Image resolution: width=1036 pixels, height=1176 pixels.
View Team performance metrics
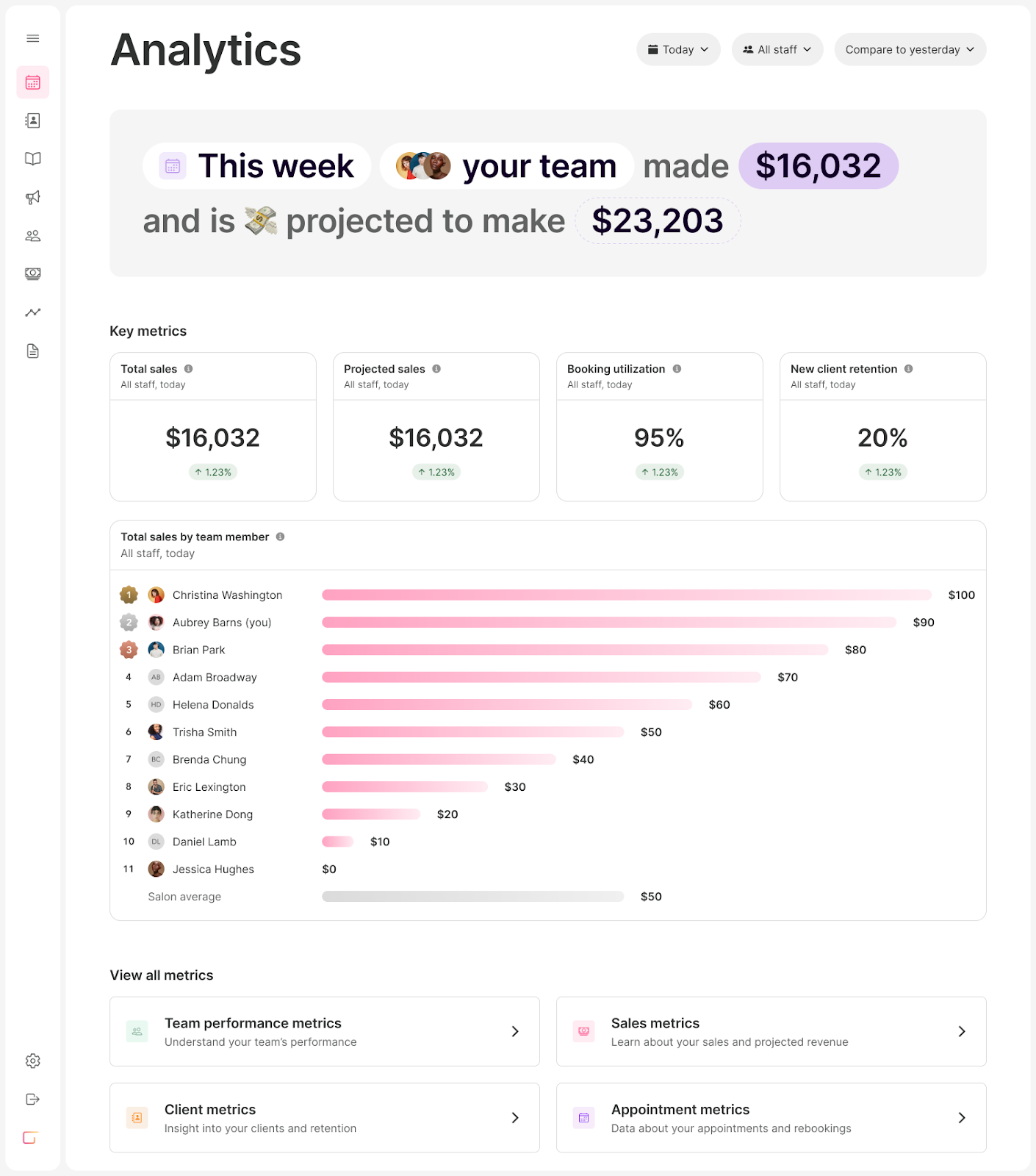pos(325,1031)
